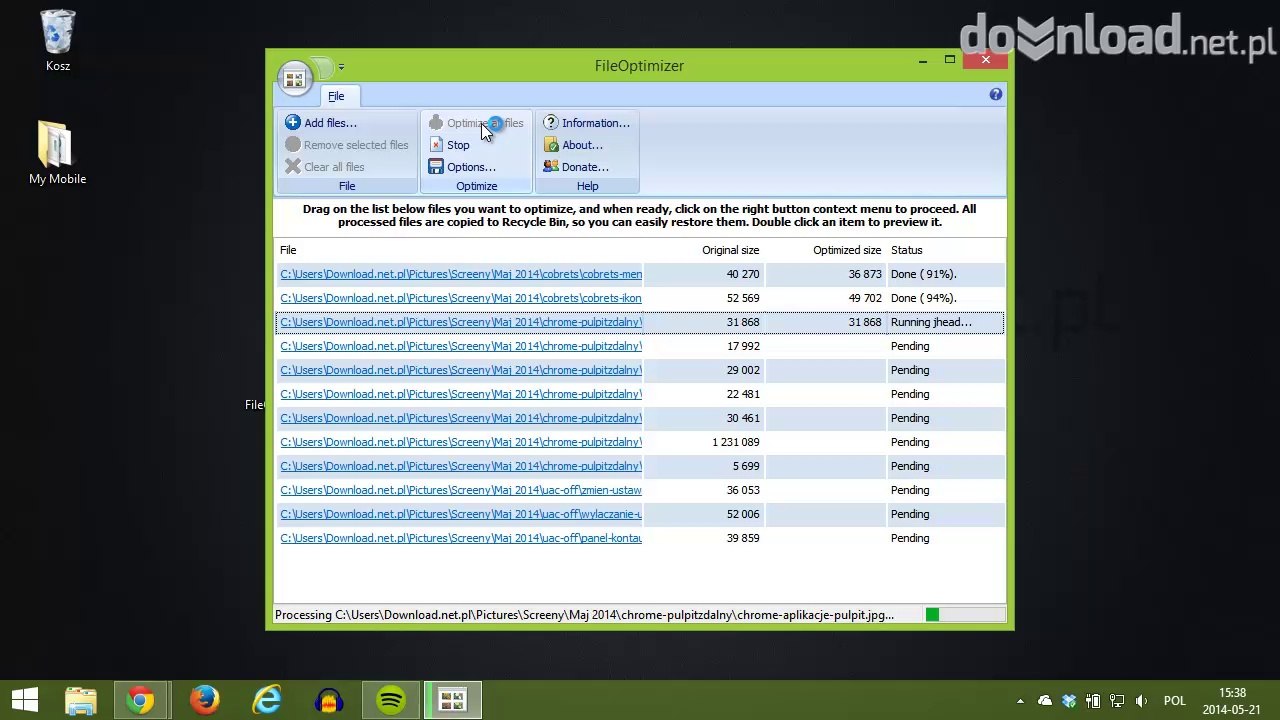Open the Donate... item
The height and width of the screenshot is (720, 1280).
pyautogui.click(x=575, y=167)
